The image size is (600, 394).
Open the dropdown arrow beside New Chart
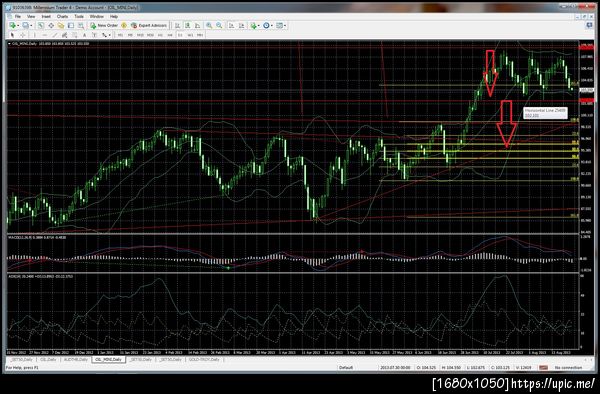click(x=18, y=26)
